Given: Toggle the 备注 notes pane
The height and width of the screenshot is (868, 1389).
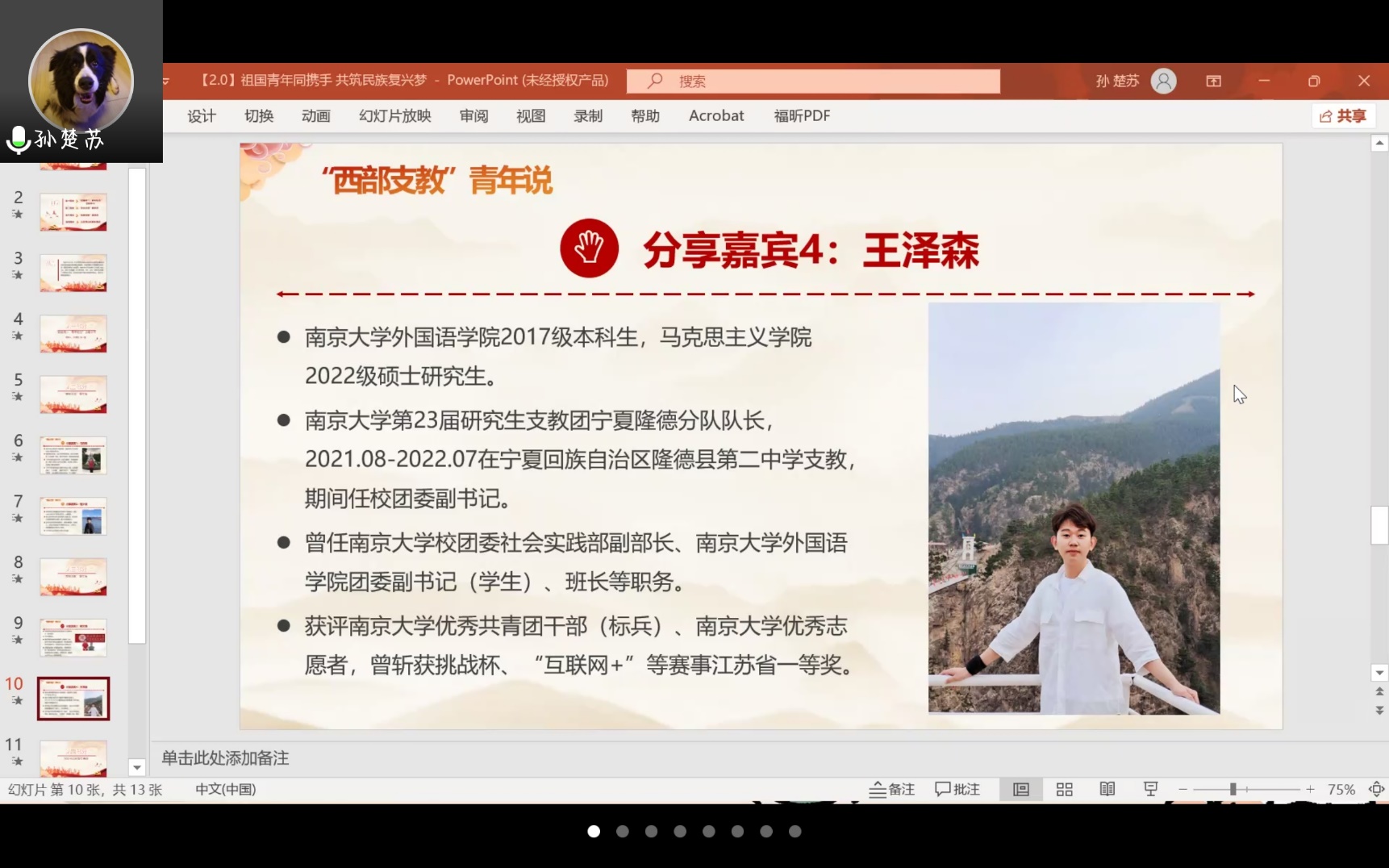Looking at the screenshot, I should point(892,789).
